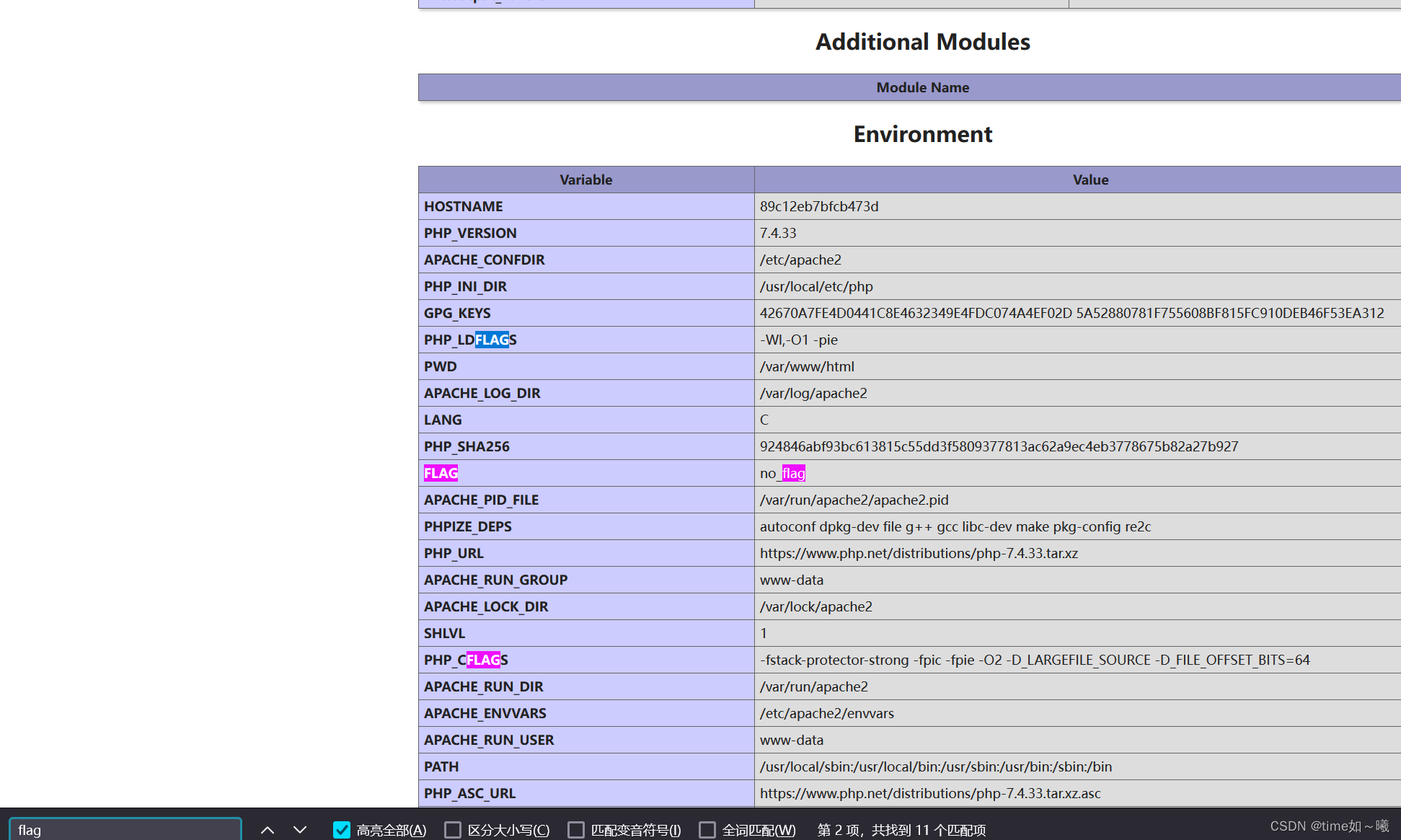Click the APACHE_PID_FILE variable cell
1401x840 pixels.
(x=586, y=500)
